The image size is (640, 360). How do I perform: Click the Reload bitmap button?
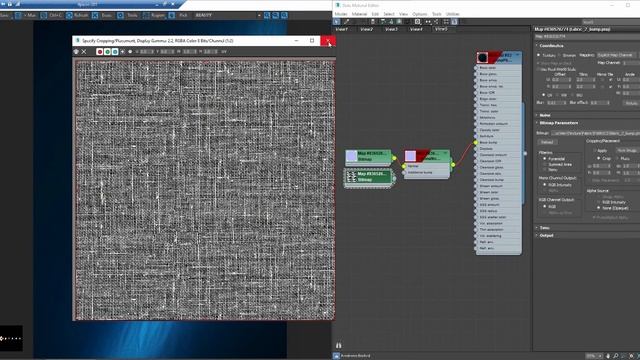547,142
